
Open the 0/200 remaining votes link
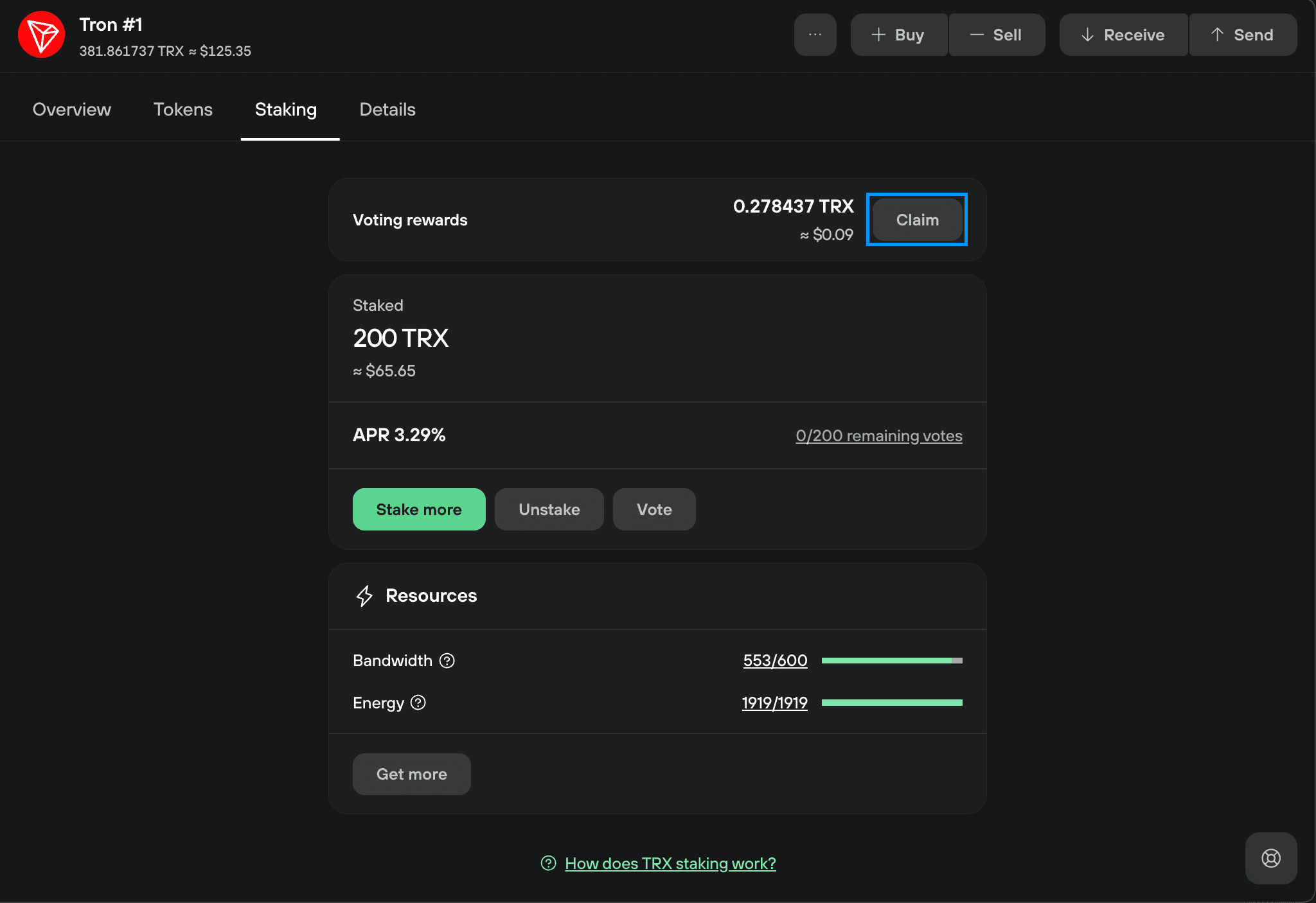coord(879,435)
